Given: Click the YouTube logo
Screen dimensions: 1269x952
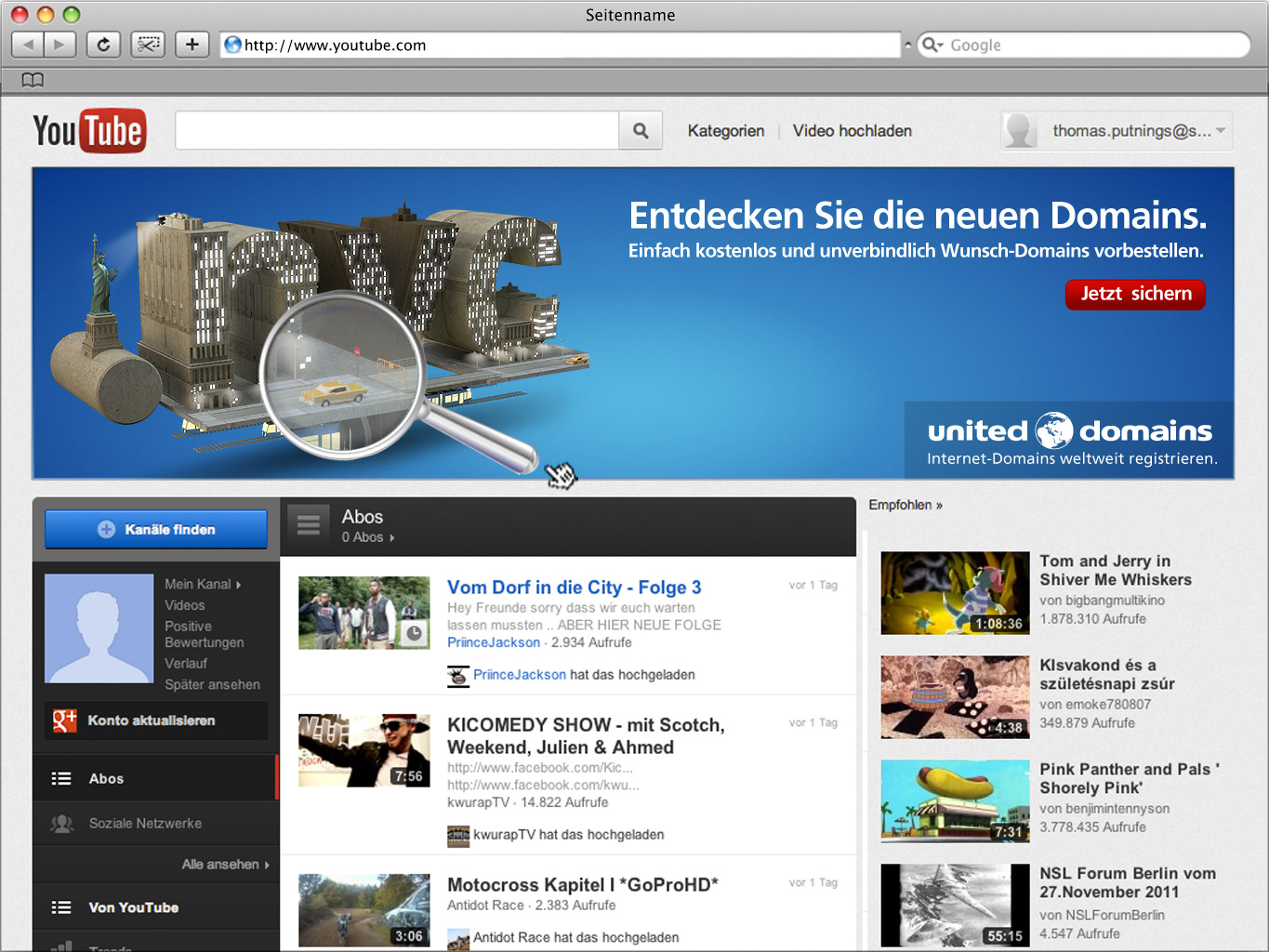Looking at the screenshot, I should [89, 131].
